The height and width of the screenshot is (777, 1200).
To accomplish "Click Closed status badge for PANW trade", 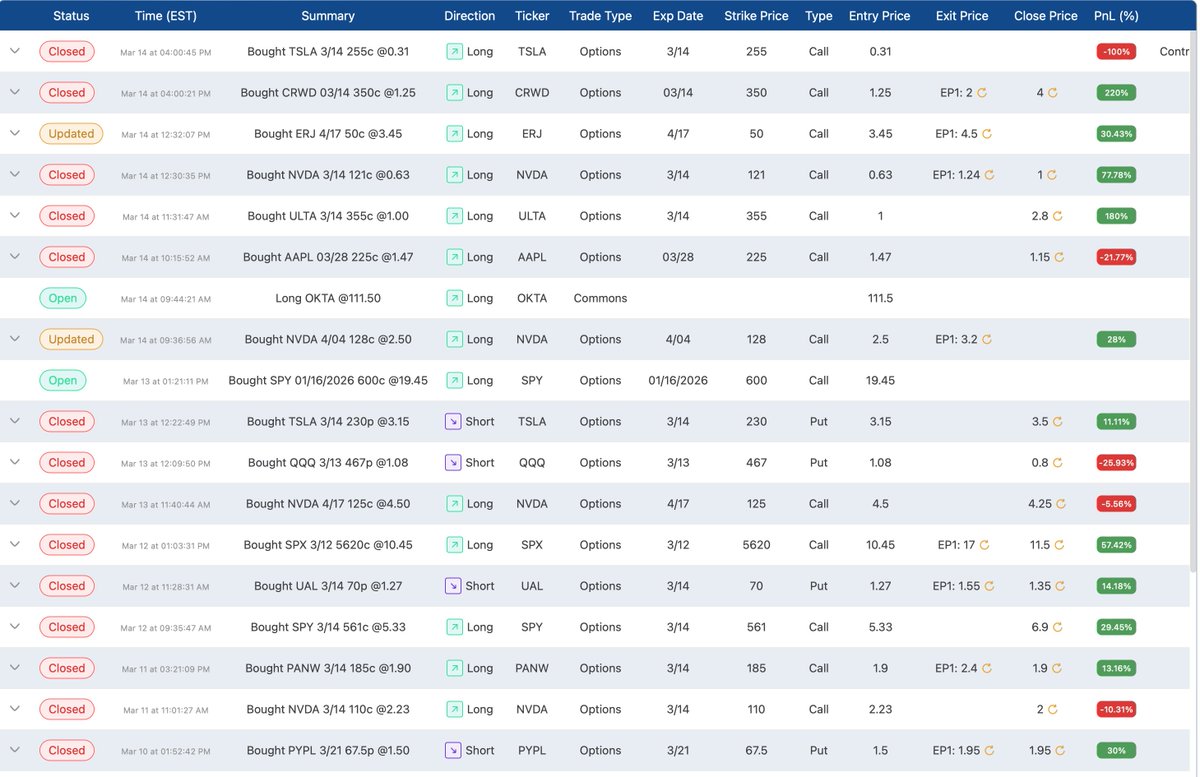I will coord(67,668).
